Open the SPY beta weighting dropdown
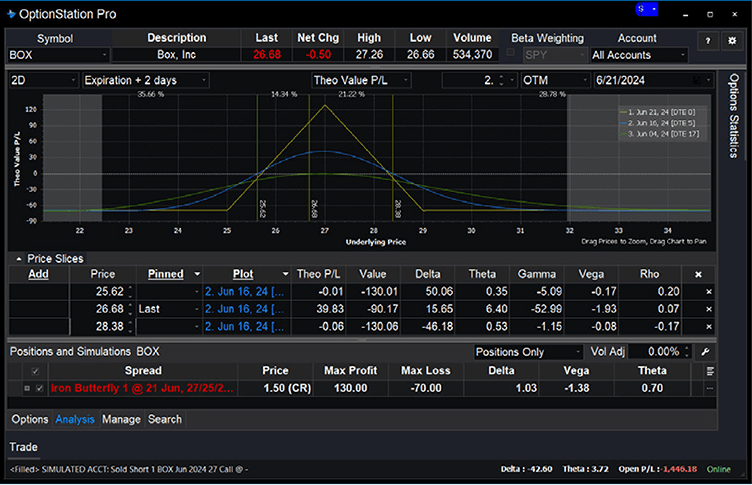Viewport: 752px width, 485px height. (x=582, y=55)
